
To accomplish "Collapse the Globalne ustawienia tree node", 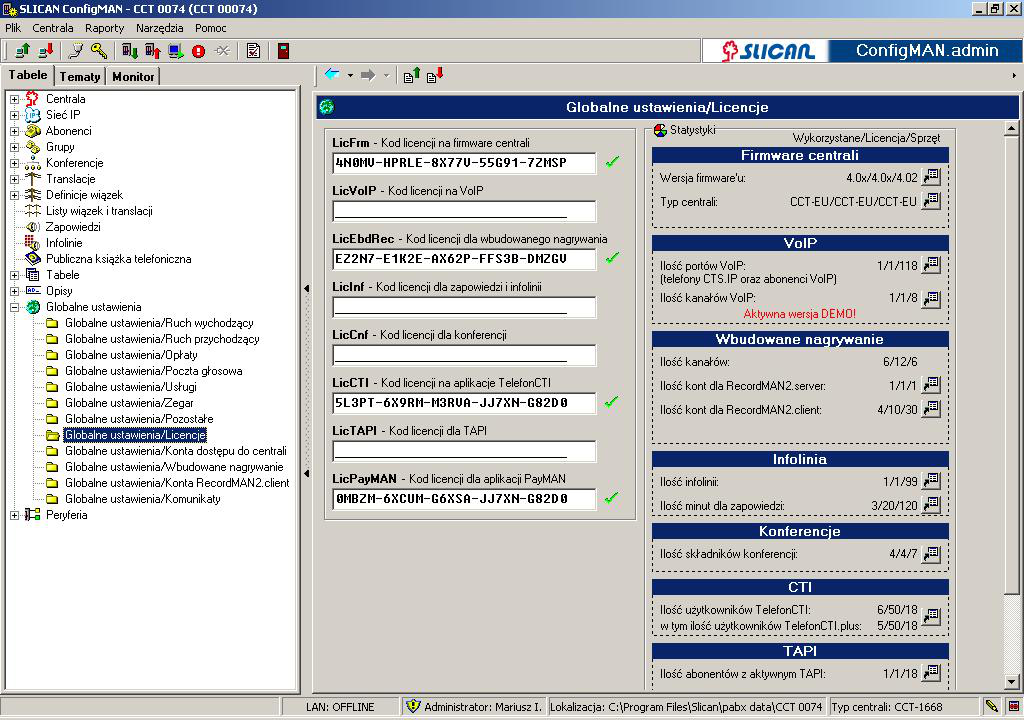I will [x=14, y=307].
